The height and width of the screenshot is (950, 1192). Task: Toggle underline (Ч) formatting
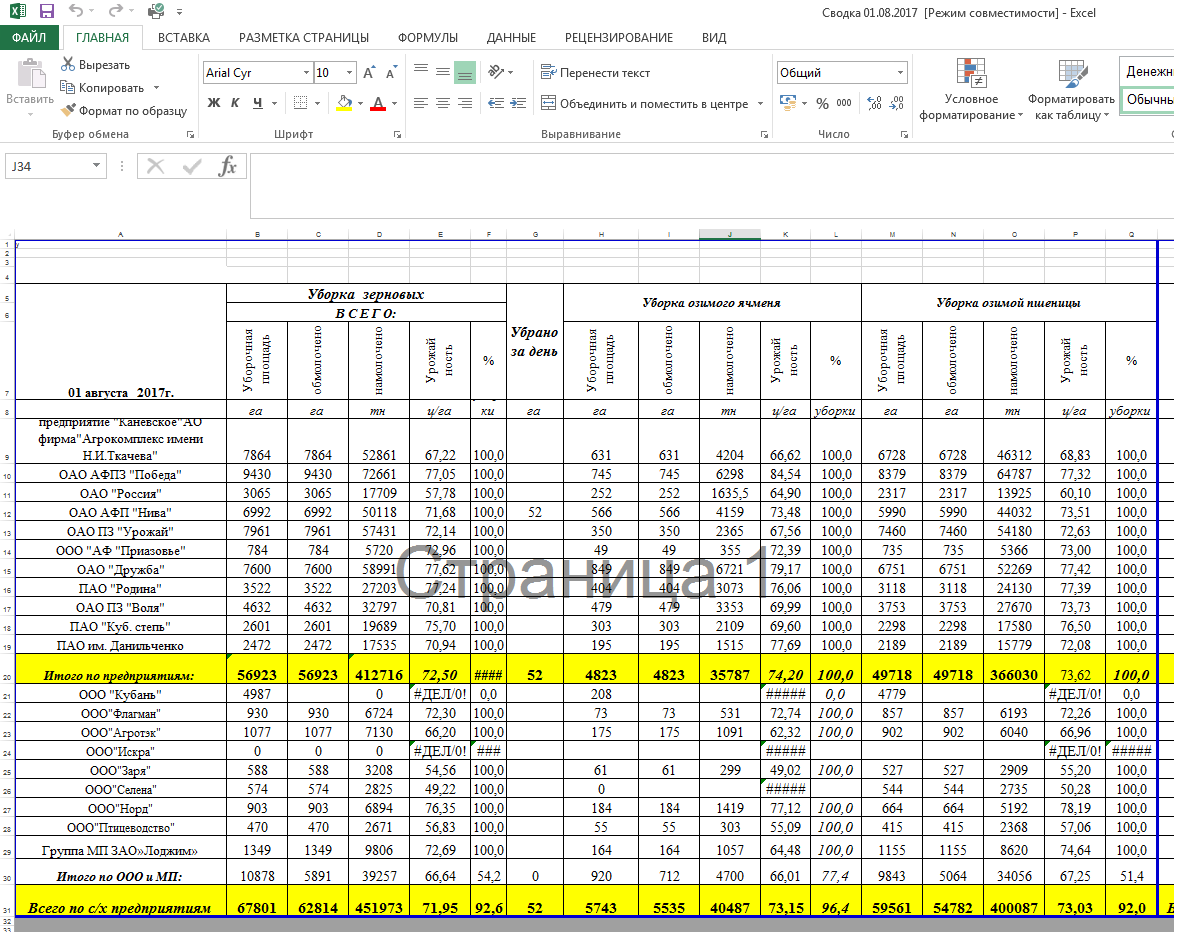(x=258, y=103)
